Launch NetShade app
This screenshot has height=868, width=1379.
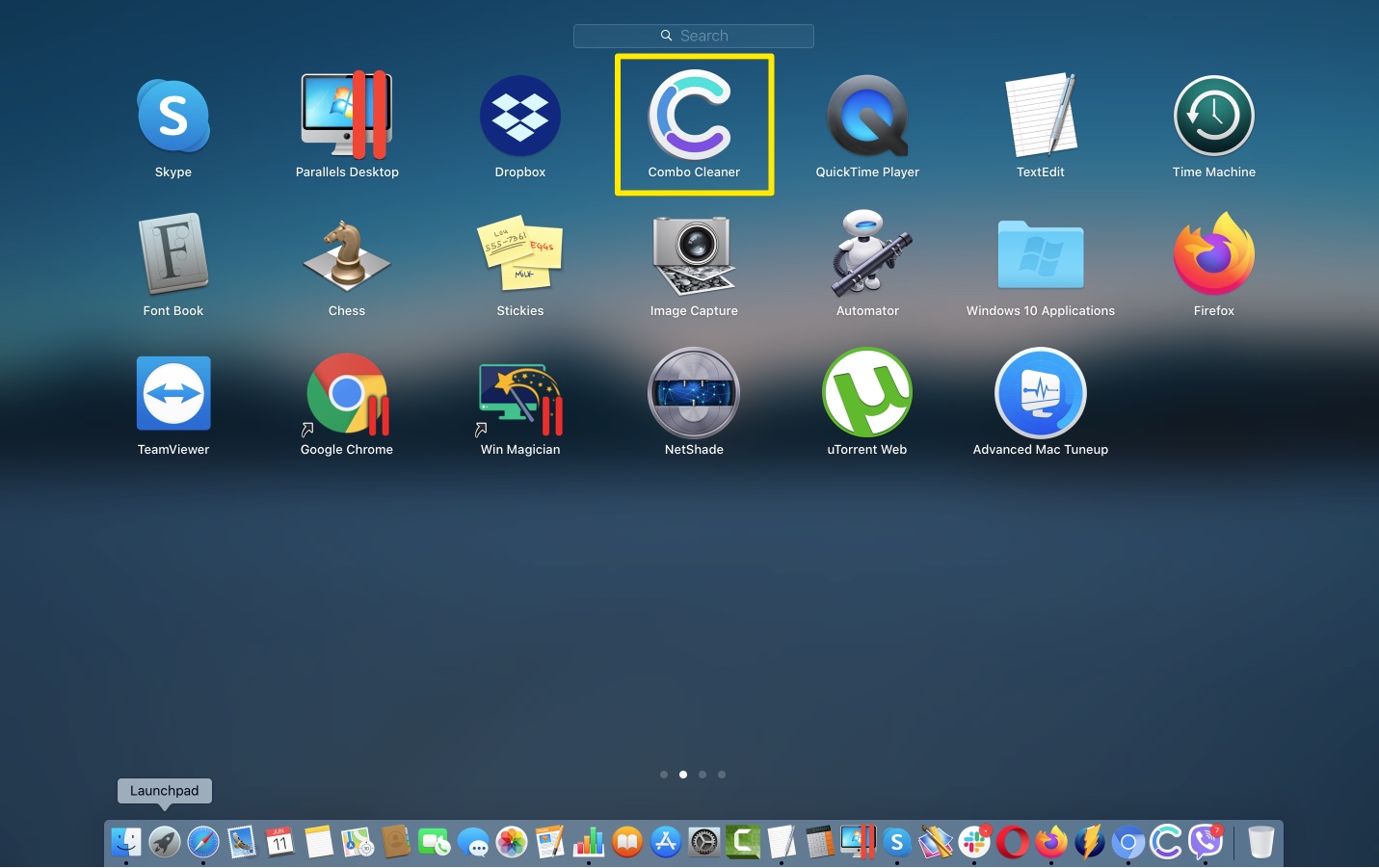(x=694, y=394)
